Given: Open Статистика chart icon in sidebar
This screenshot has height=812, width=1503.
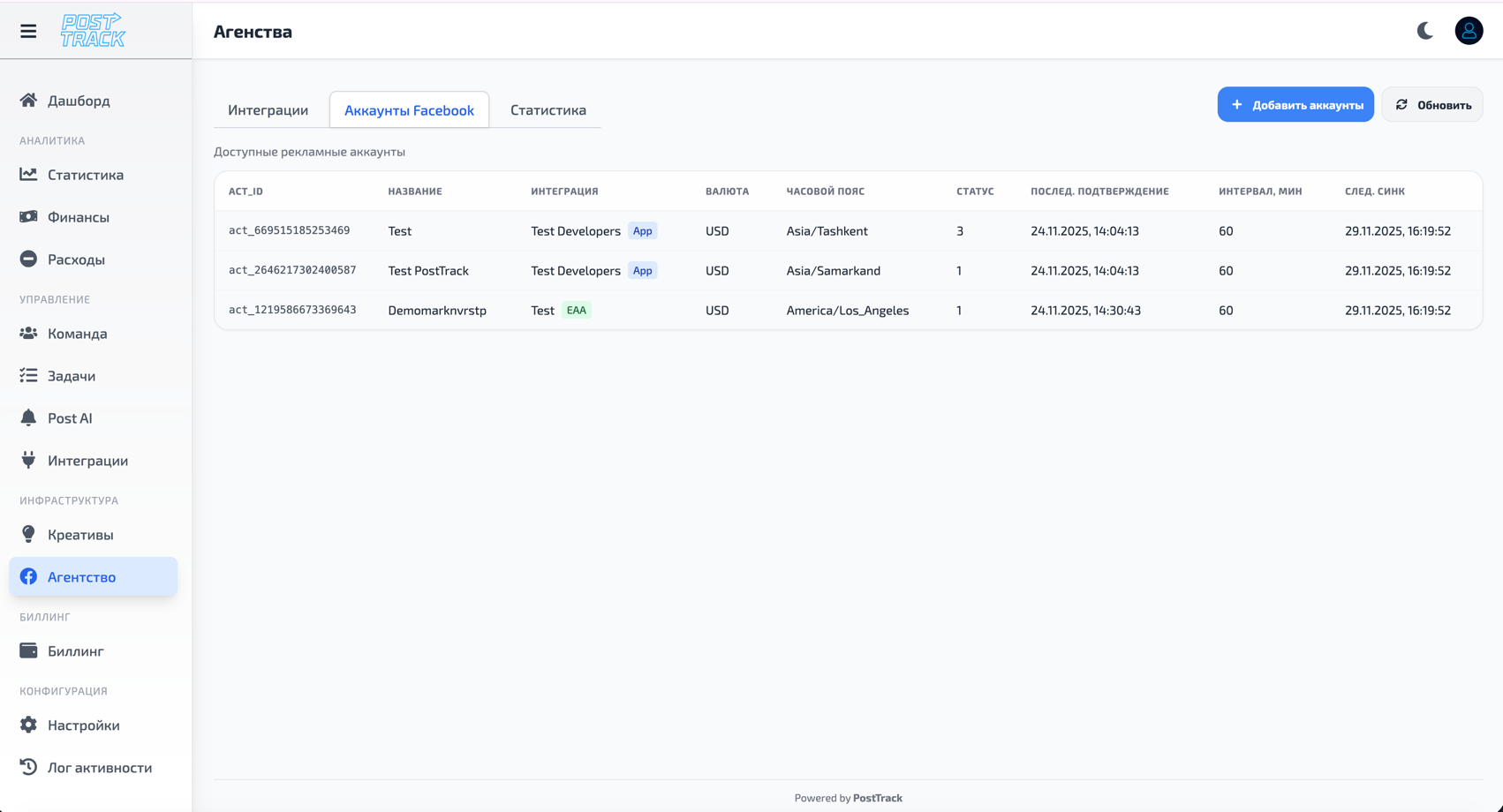Looking at the screenshot, I should coord(29,175).
